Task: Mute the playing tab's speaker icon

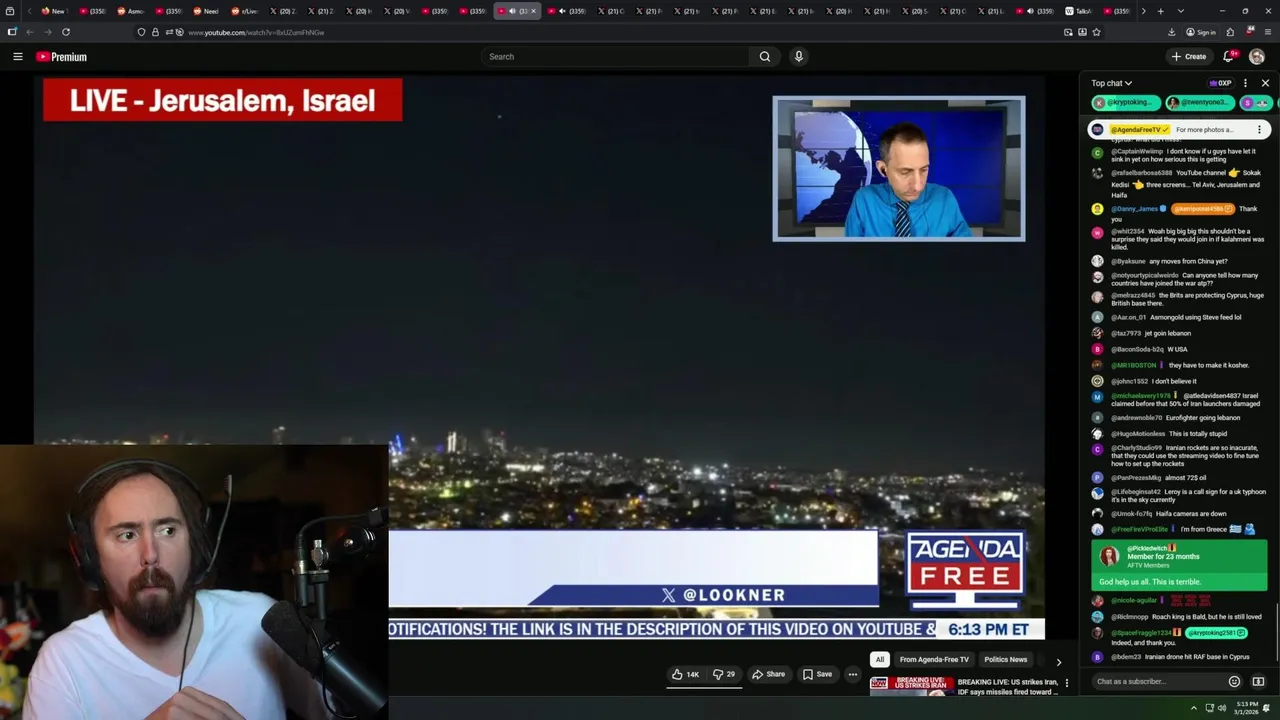Action: point(512,11)
